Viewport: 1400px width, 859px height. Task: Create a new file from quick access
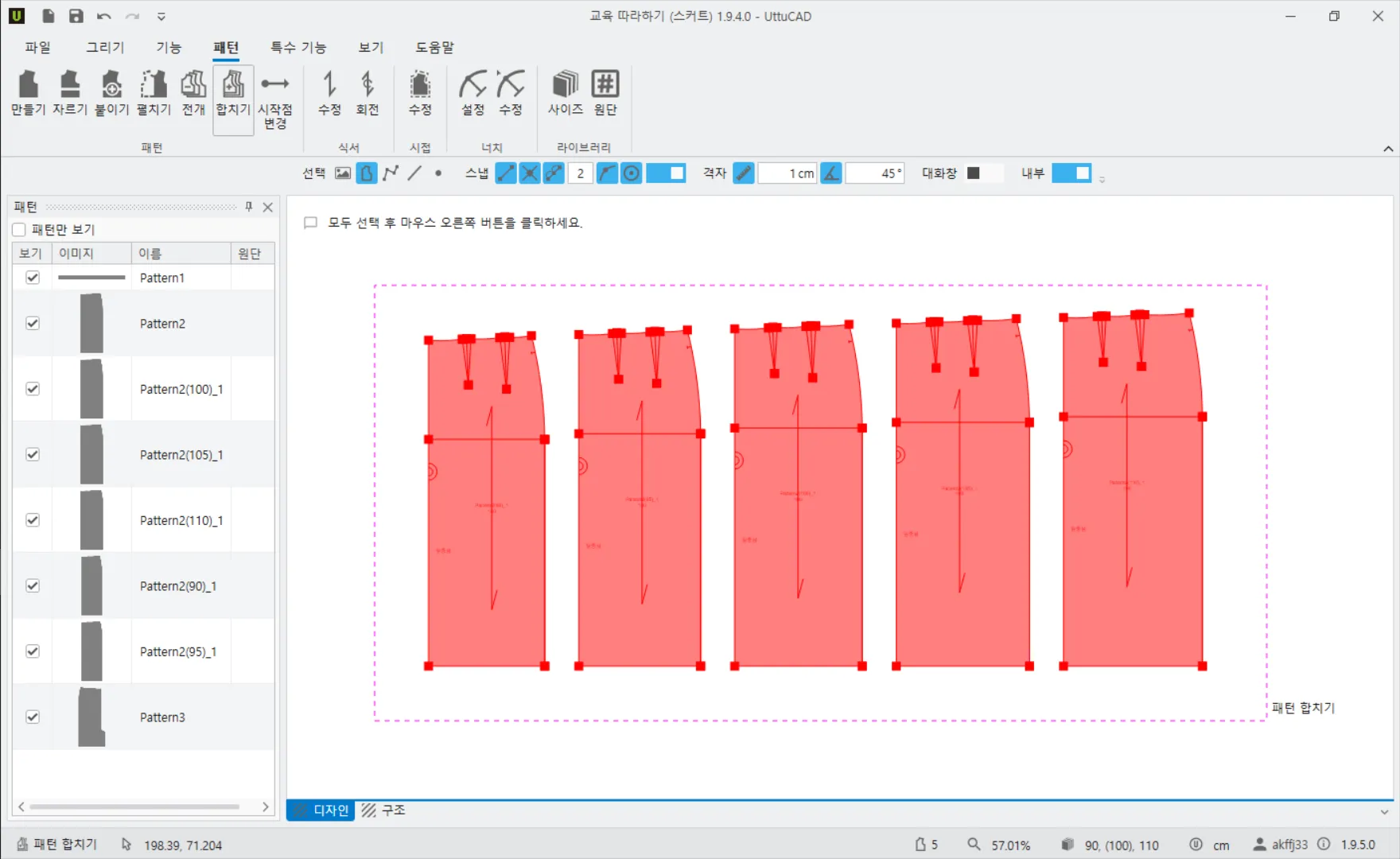click(49, 16)
